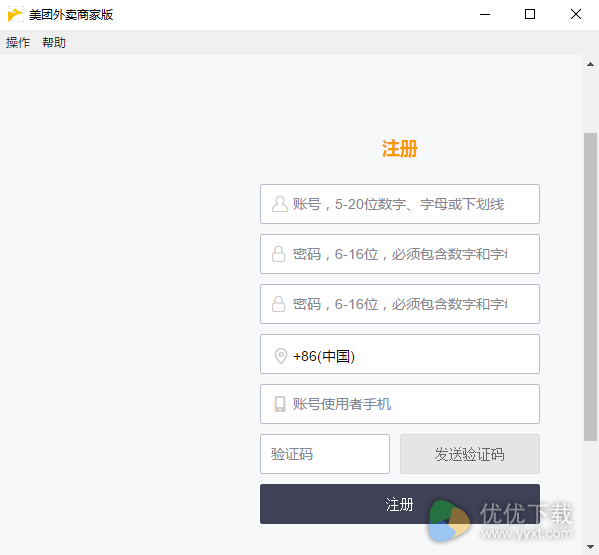The image size is (599, 555).
Task: Click the lock icon in first password field
Action: pyautogui.click(x=278, y=254)
